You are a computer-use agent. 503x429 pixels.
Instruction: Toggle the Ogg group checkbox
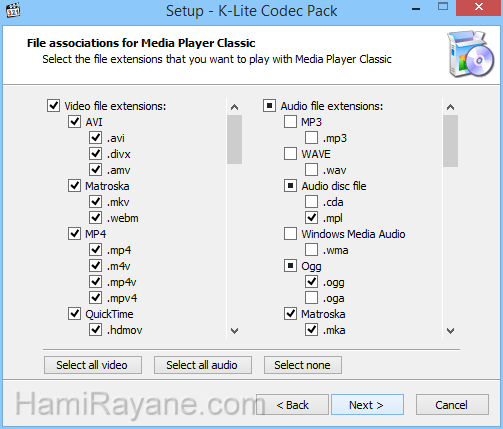pos(290,265)
